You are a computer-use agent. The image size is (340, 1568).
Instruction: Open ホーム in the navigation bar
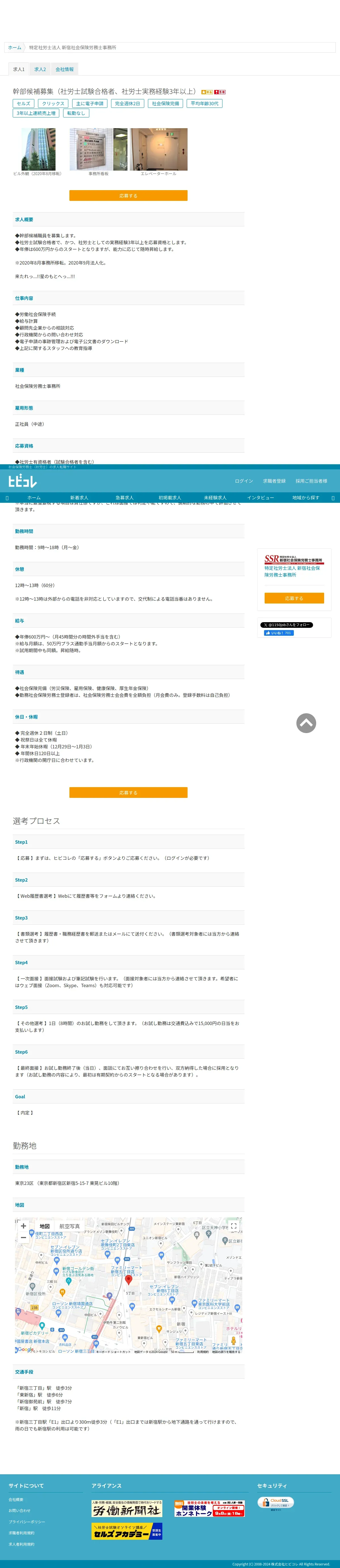click(34, 497)
